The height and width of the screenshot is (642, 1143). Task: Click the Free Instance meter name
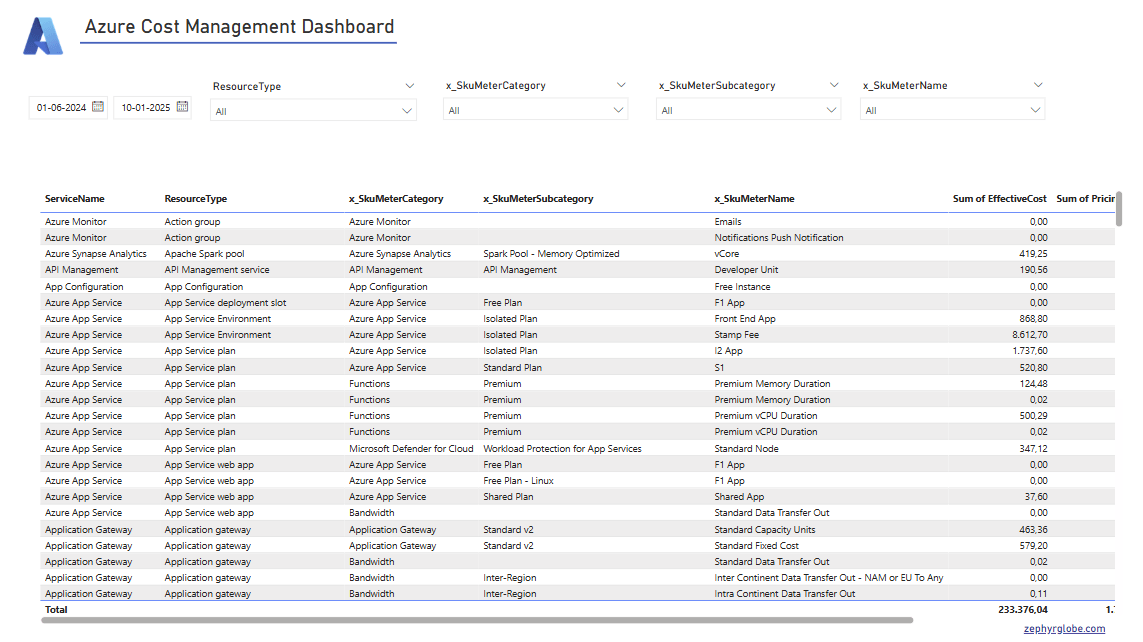pyautogui.click(x=742, y=286)
